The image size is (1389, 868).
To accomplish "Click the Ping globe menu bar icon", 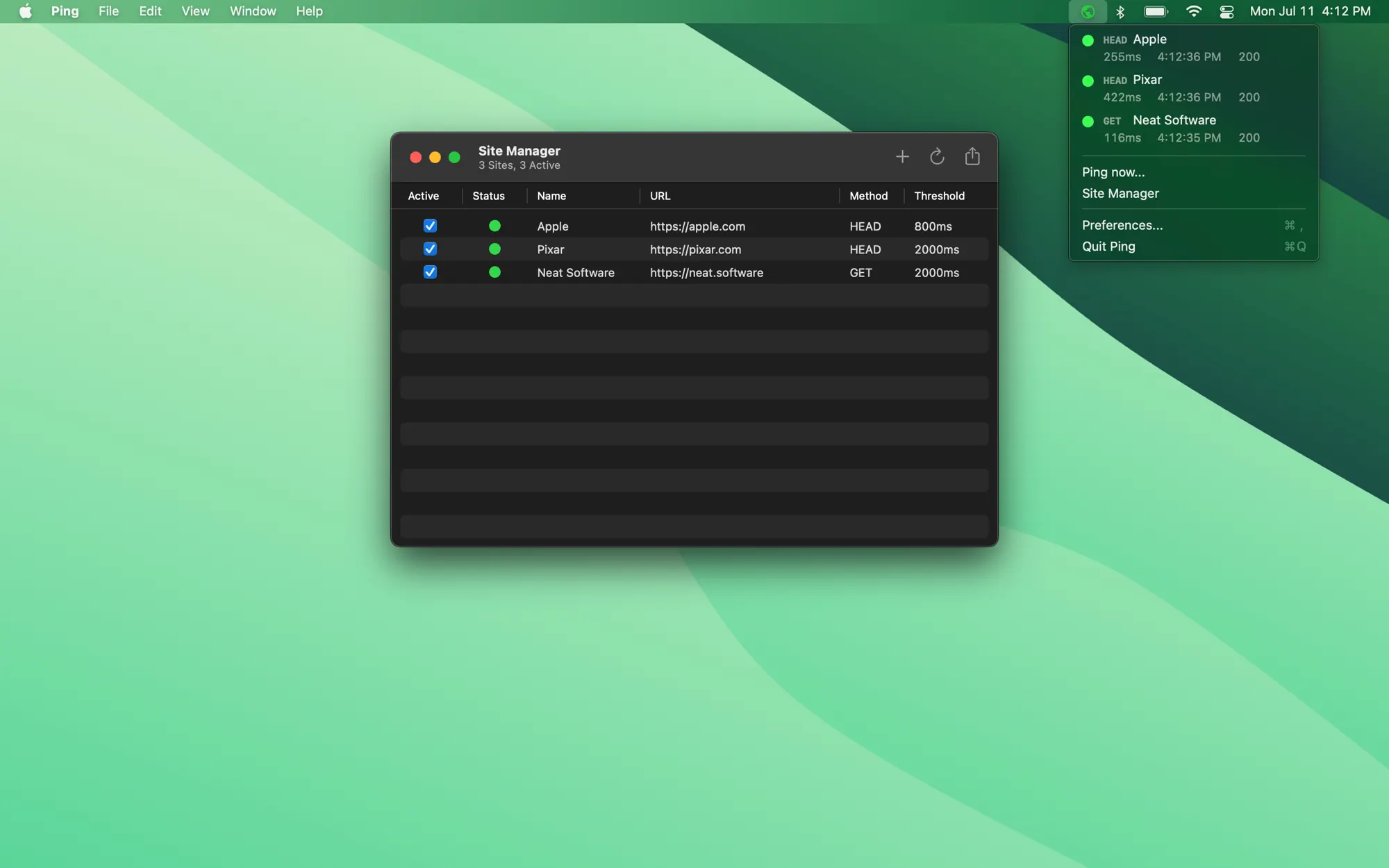I will pos(1088,12).
